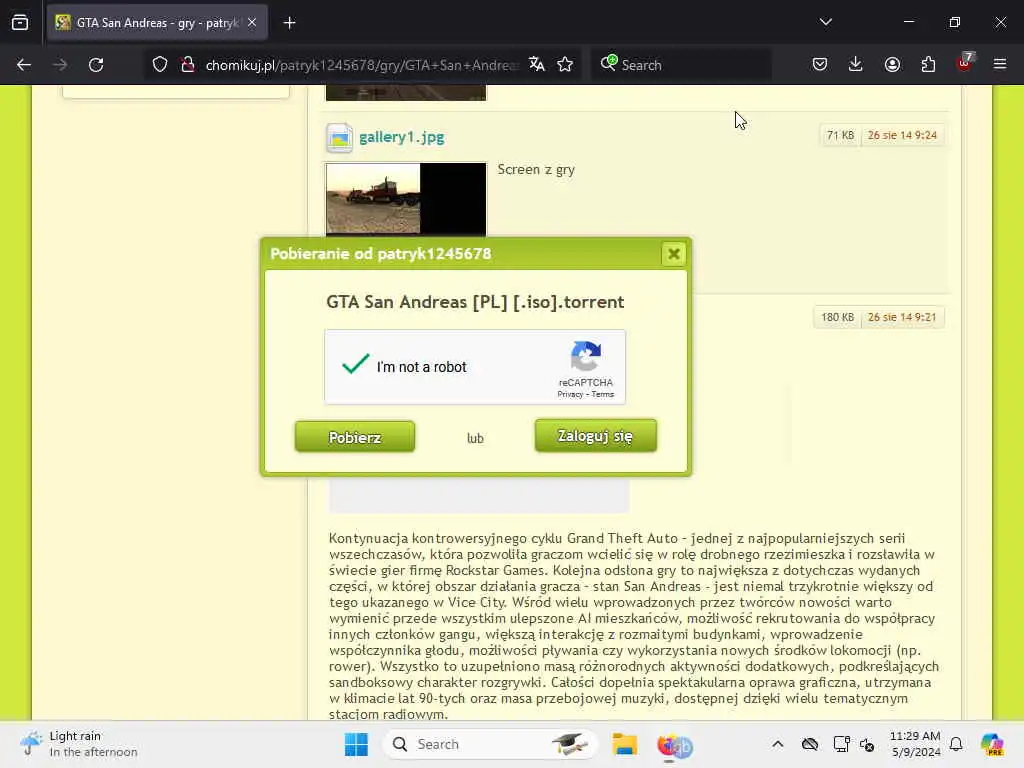This screenshot has width=1024, height=768.
Task: Click the 26 sie 14 9:24 date
Action: click(902, 135)
